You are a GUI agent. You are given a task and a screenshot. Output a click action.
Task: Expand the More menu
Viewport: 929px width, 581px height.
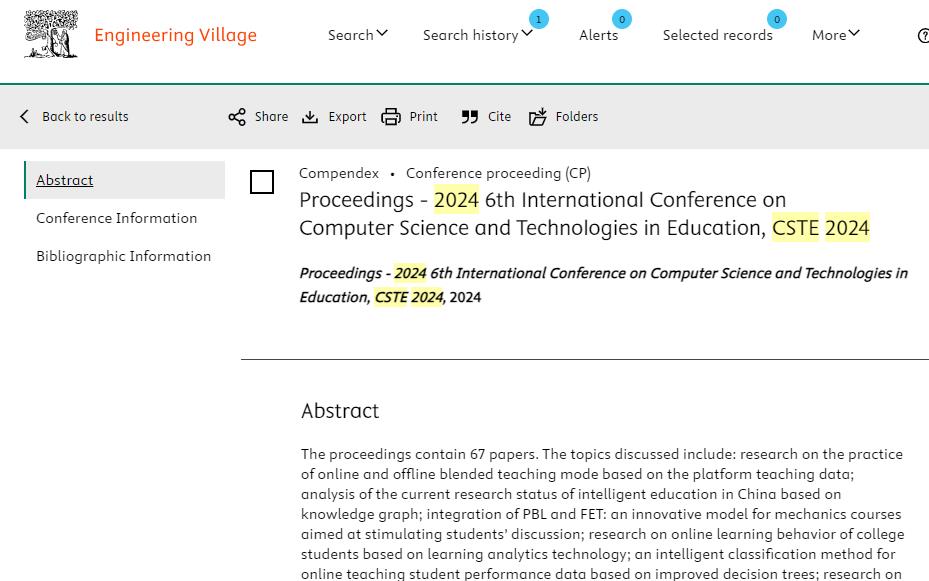tap(835, 35)
